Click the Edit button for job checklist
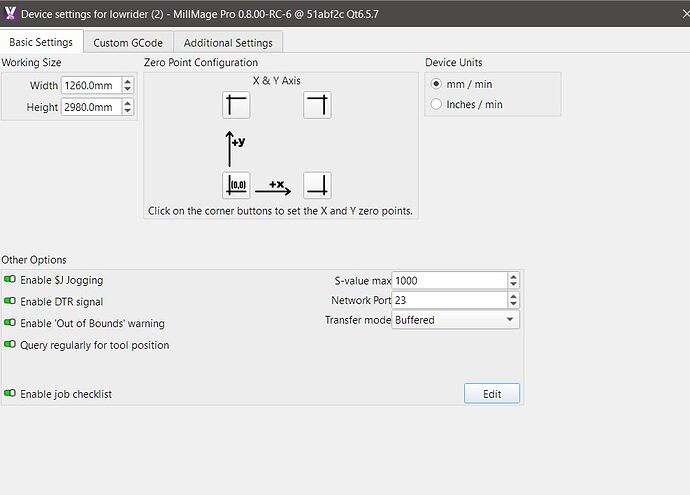This screenshot has width=690, height=495. [x=491, y=394]
